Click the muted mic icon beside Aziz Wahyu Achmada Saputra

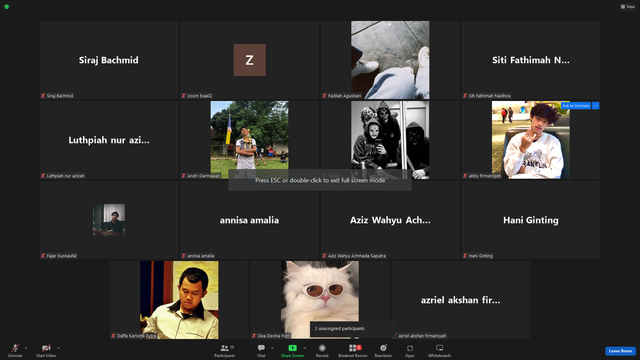pos(324,256)
